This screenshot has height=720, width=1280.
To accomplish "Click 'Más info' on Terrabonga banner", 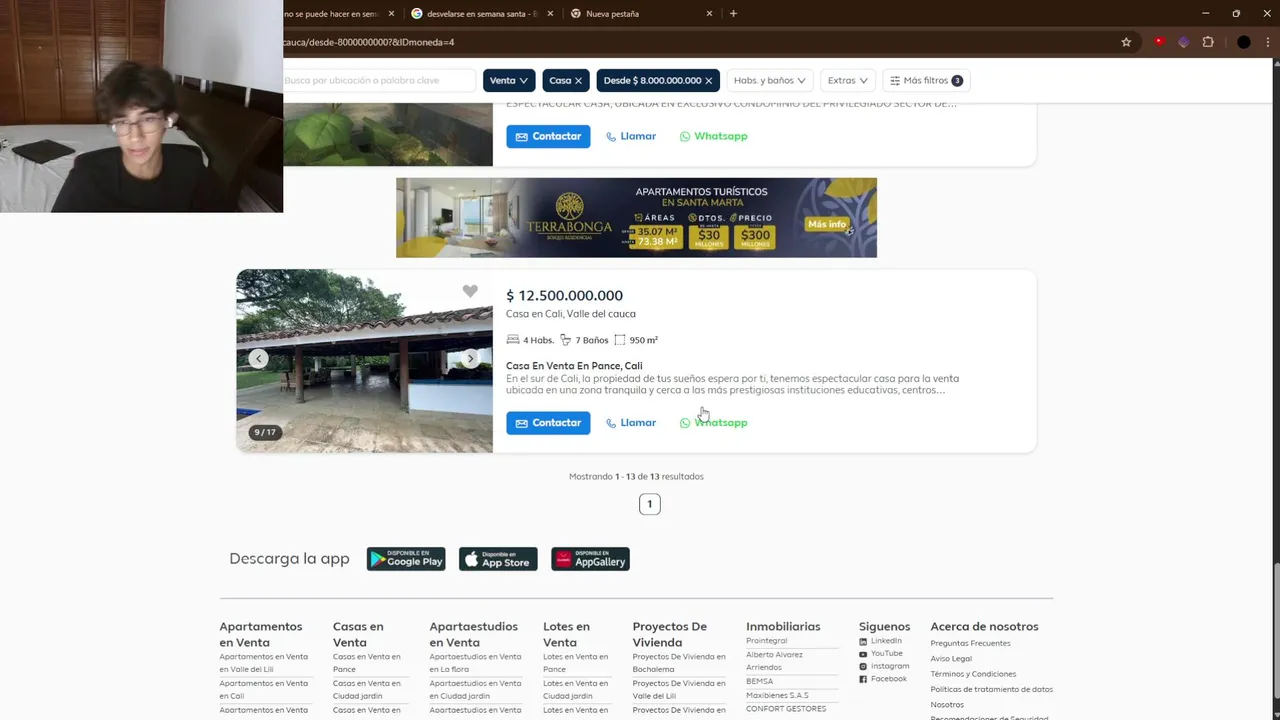I will pyautogui.click(x=827, y=224).
